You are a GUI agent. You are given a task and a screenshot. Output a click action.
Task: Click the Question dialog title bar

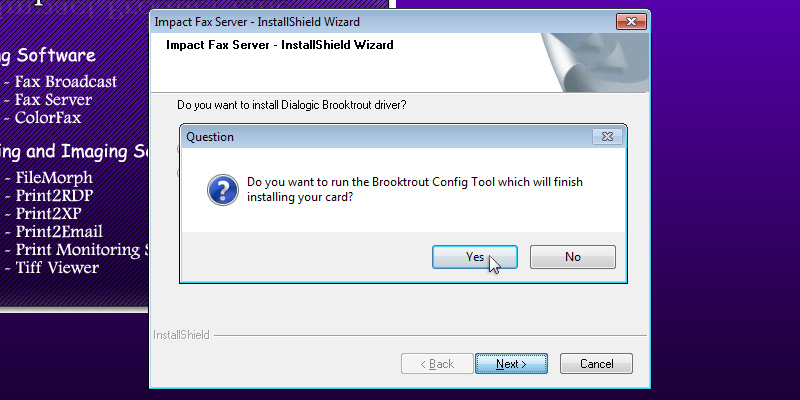(380, 137)
